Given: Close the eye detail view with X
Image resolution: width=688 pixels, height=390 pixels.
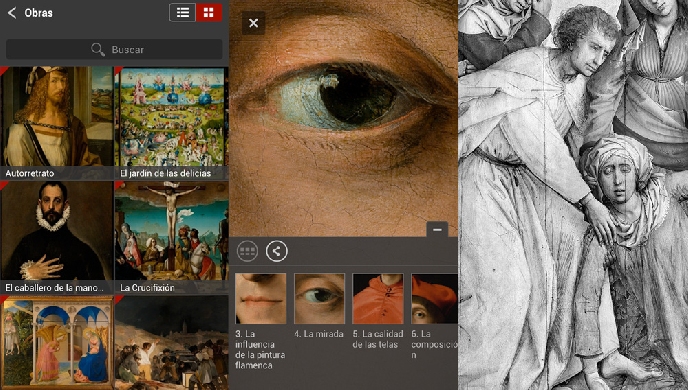Looking at the screenshot, I should pos(253,23).
